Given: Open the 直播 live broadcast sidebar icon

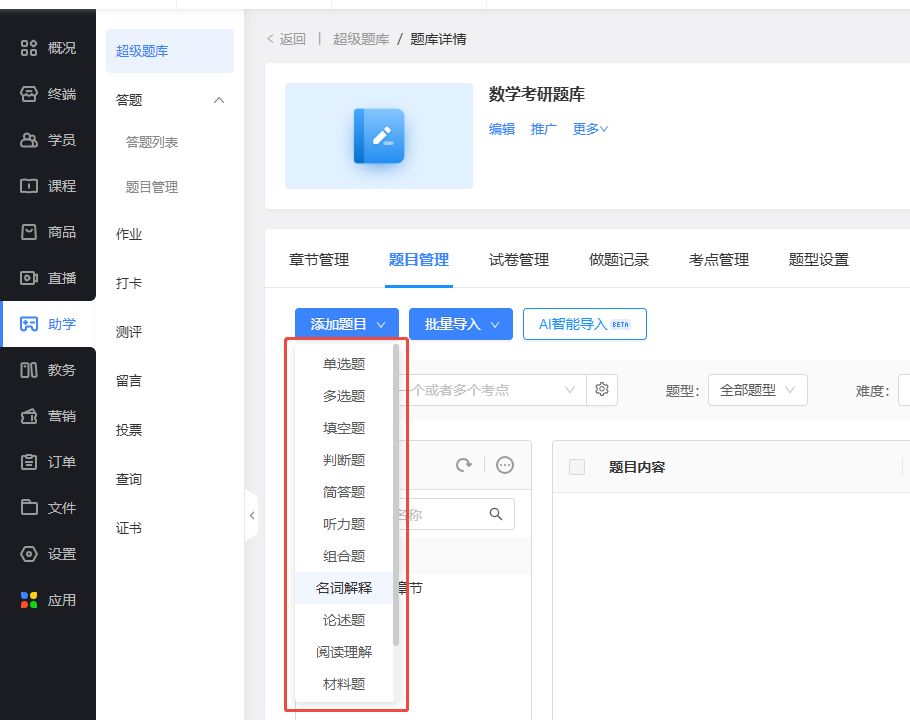Looking at the screenshot, I should pos(30,278).
